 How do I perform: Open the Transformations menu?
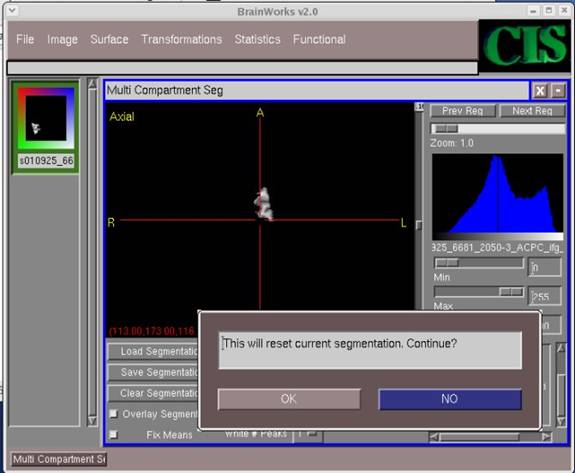point(182,39)
